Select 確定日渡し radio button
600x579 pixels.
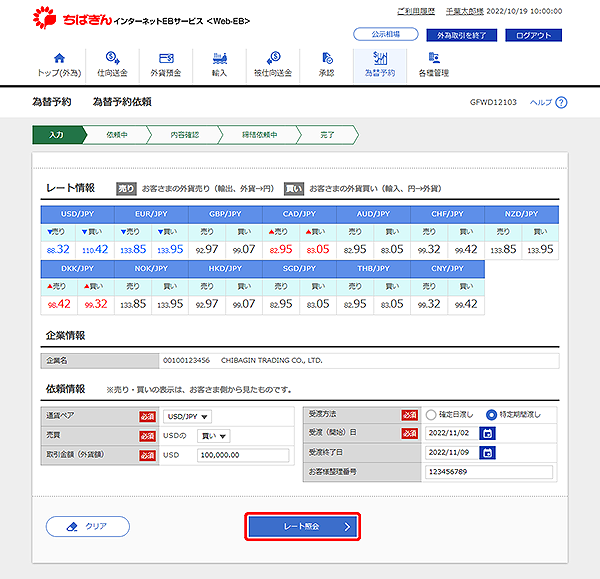coord(431,414)
